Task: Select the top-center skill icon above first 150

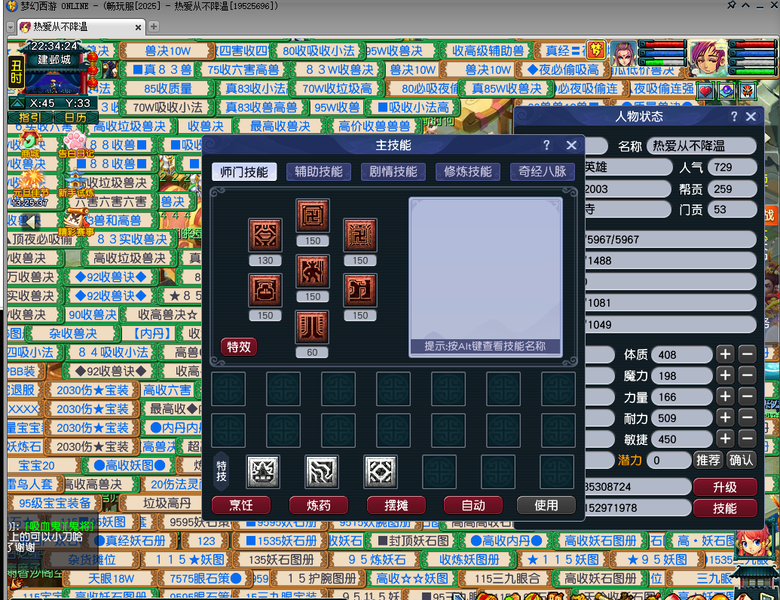Action: click(x=312, y=215)
